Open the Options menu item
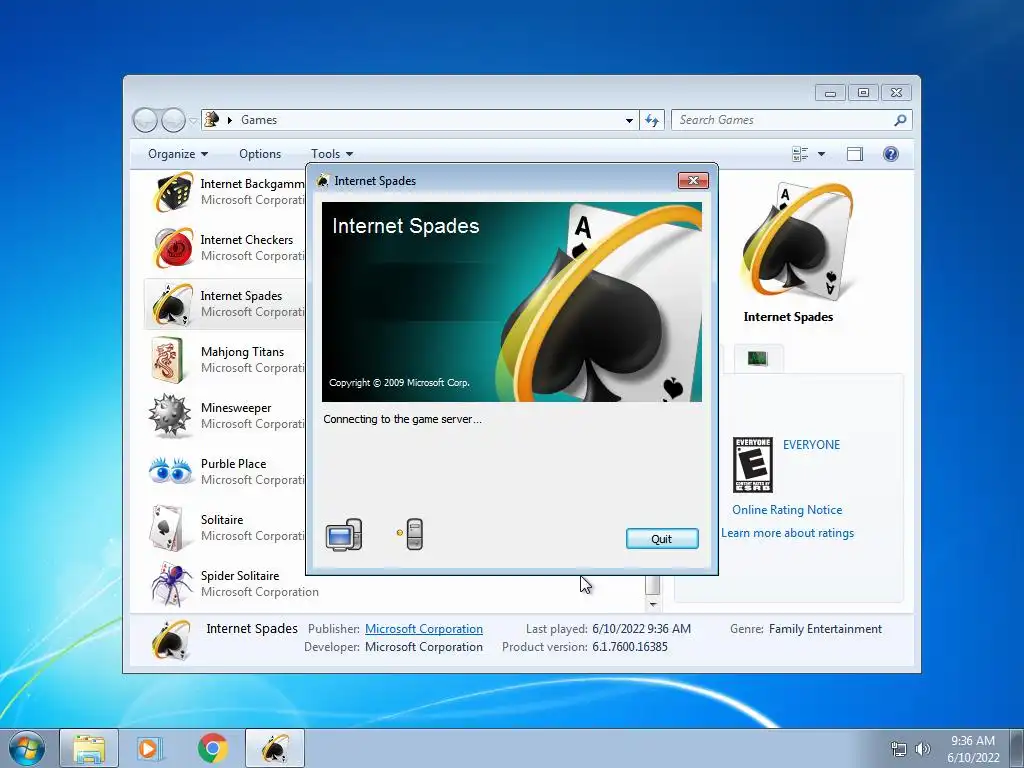This screenshot has width=1024, height=768. [260, 154]
